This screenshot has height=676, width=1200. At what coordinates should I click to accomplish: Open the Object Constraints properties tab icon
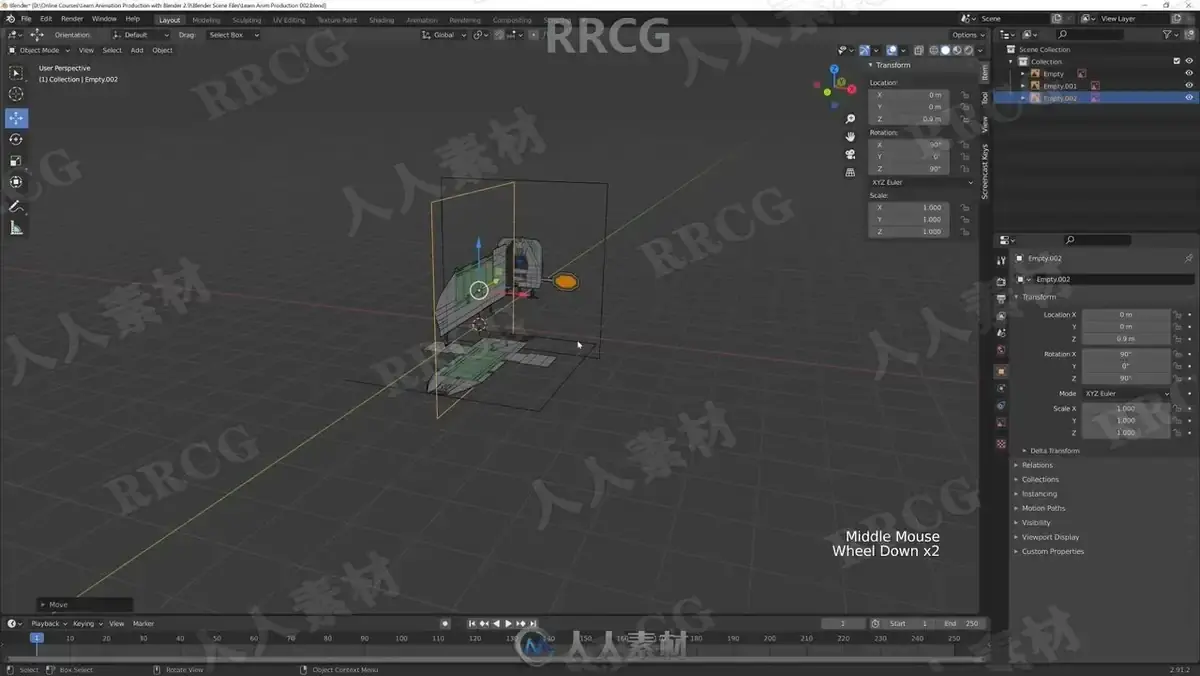pos(1001,406)
